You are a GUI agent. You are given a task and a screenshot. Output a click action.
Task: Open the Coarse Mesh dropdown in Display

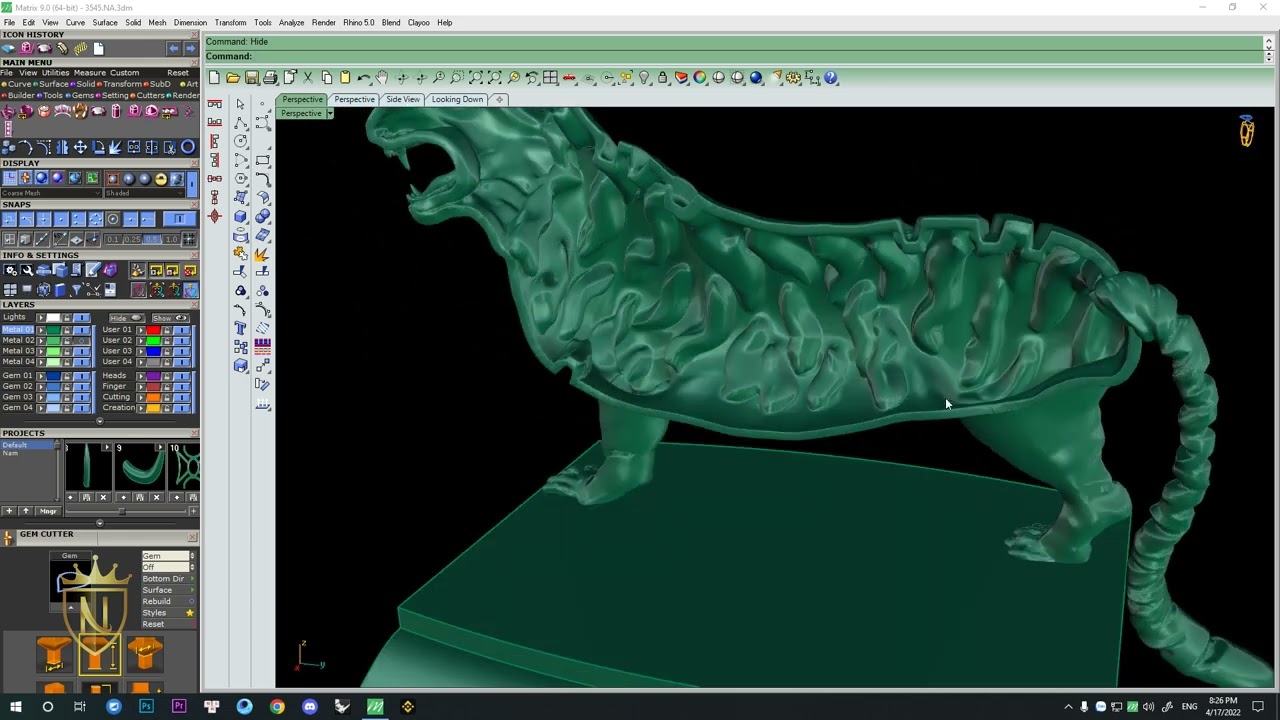point(51,193)
